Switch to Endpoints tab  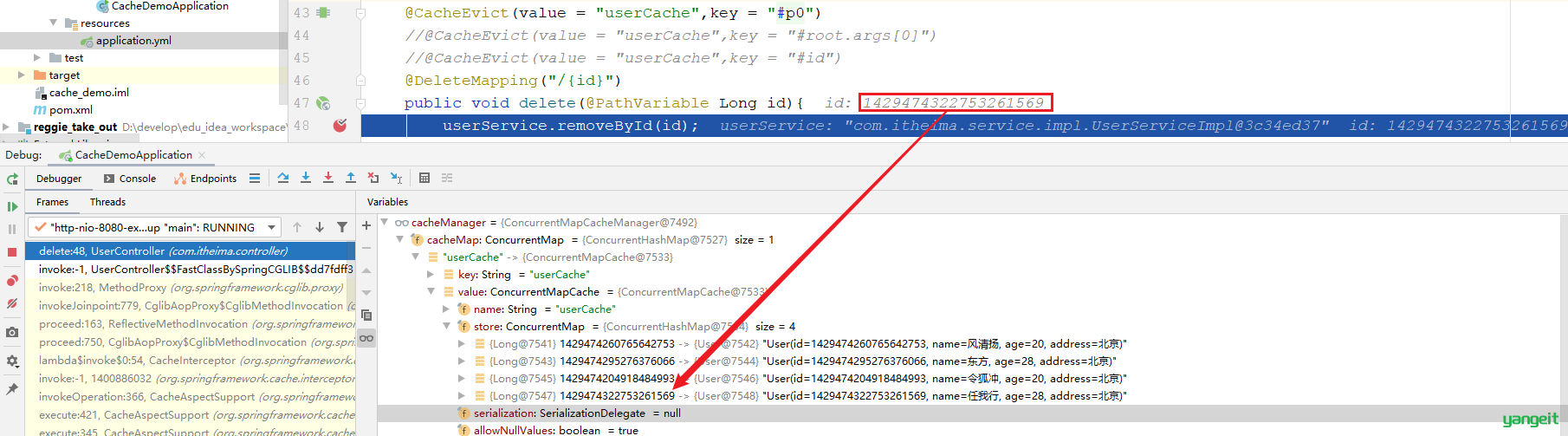[205, 179]
